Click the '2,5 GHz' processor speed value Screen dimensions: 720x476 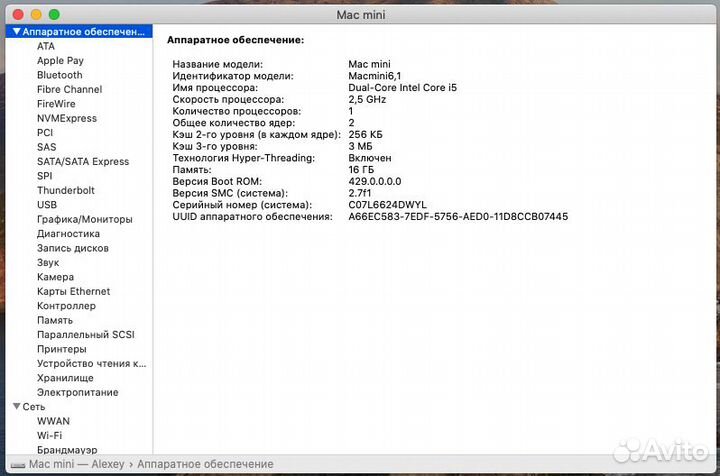(367, 99)
